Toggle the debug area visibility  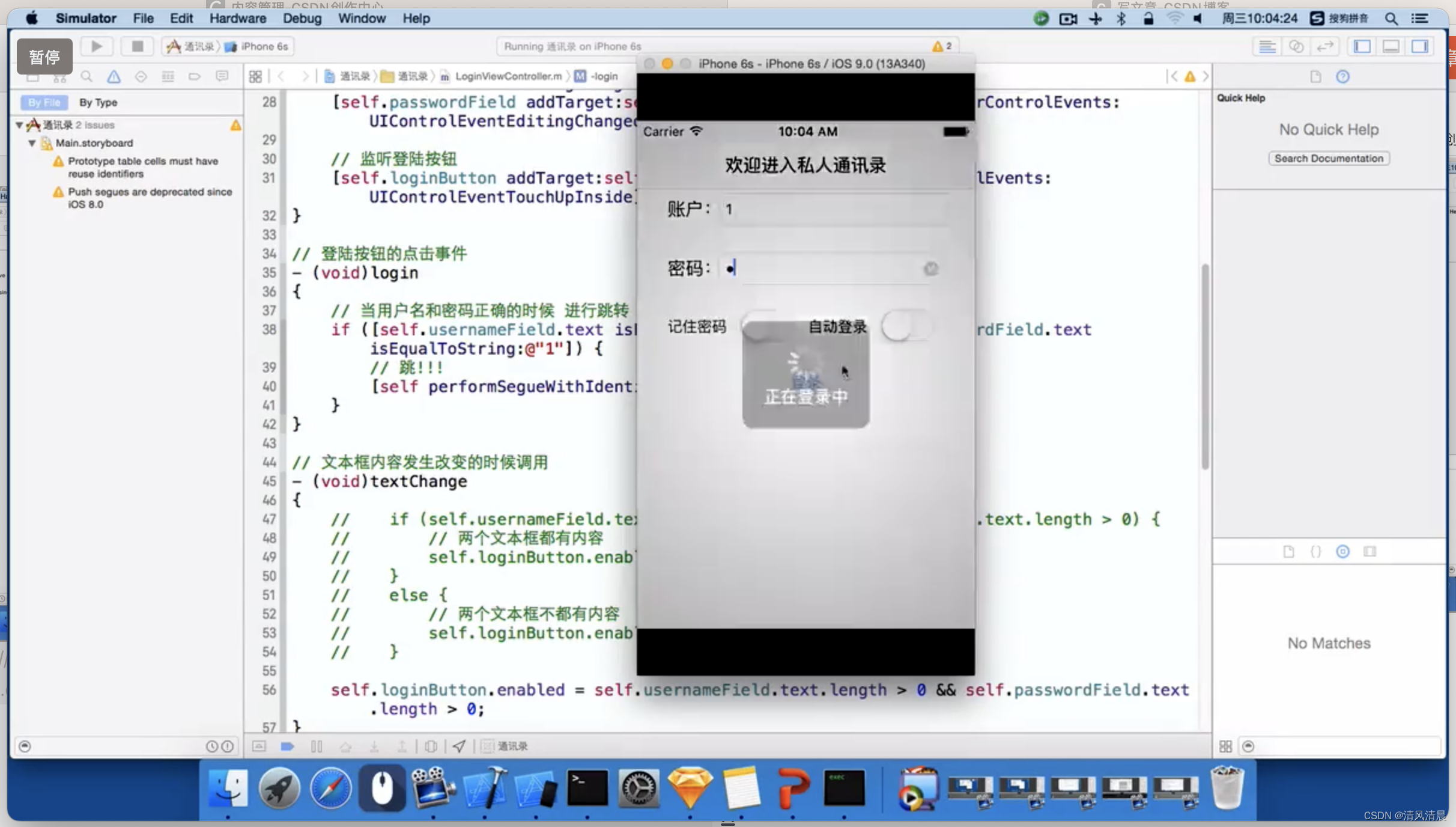tap(1391, 46)
